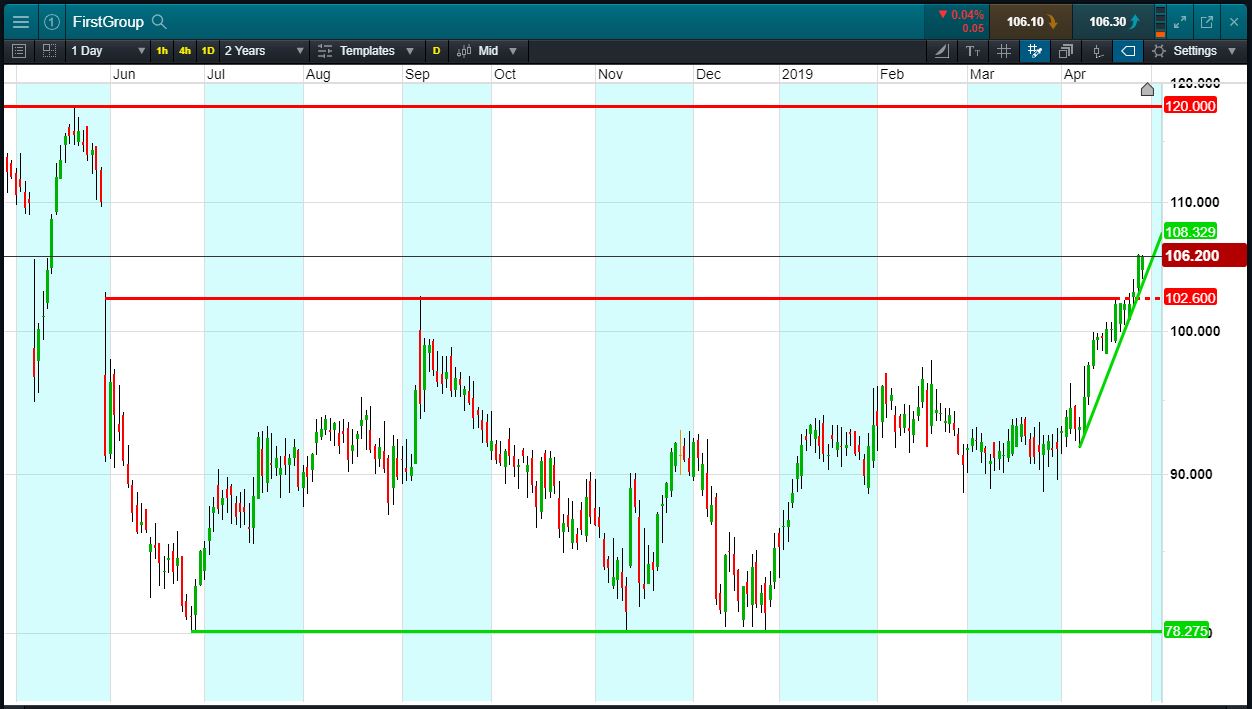
Task: Click the FirstGroup search magnifier icon
Action: [x=160, y=21]
